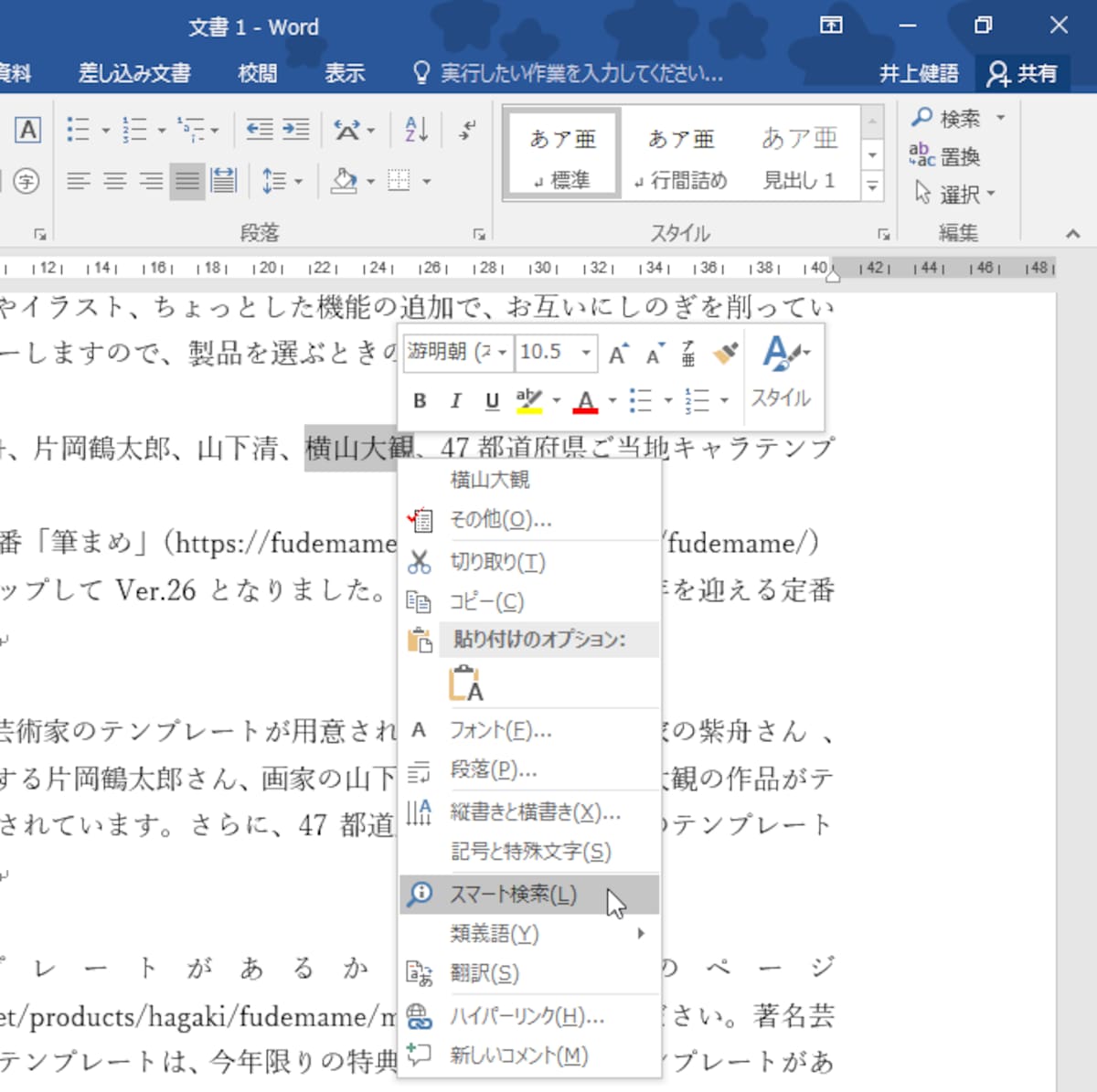The height and width of the screenshot is (1092, 1097).
Task: Click the mini toolbar bullets icon
Action: click(x=641, y=400)
